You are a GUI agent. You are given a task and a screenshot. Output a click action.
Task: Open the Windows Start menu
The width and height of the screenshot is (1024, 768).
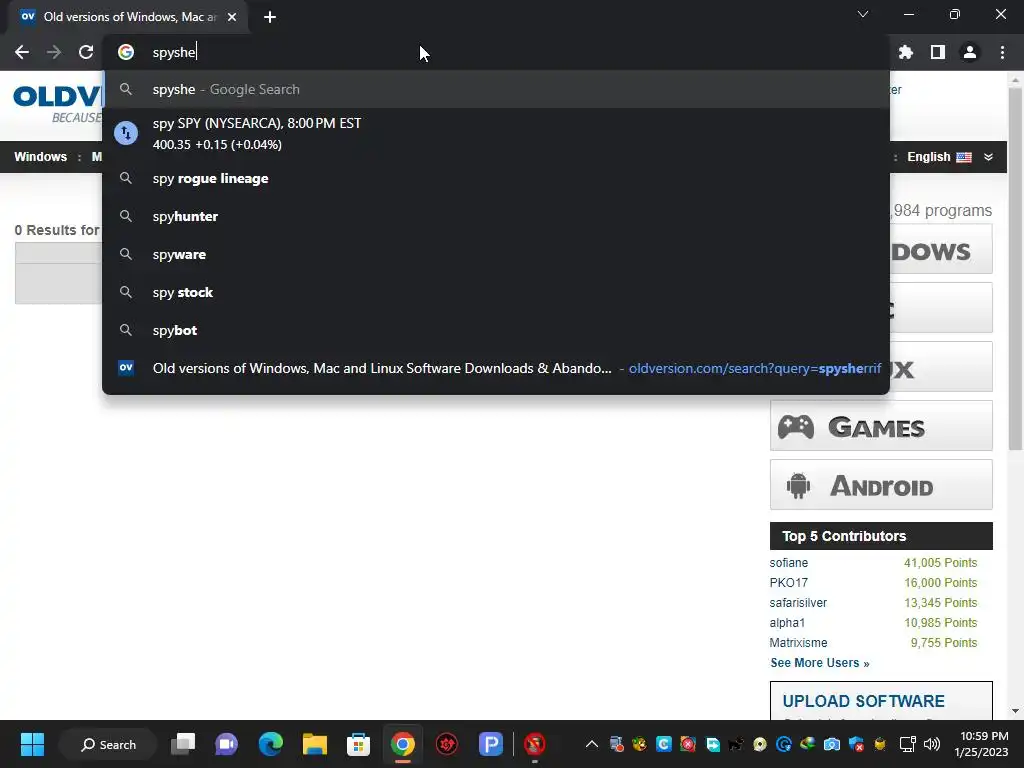[32, 744]
